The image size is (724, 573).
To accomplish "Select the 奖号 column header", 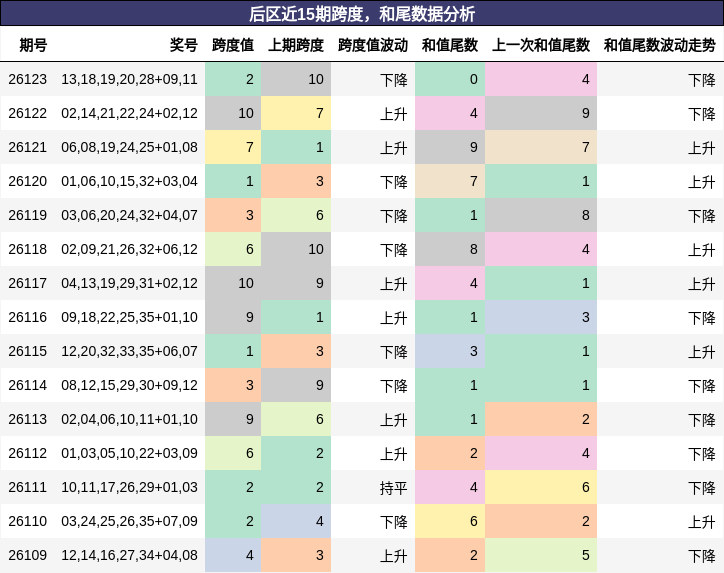I will (184, 45).
